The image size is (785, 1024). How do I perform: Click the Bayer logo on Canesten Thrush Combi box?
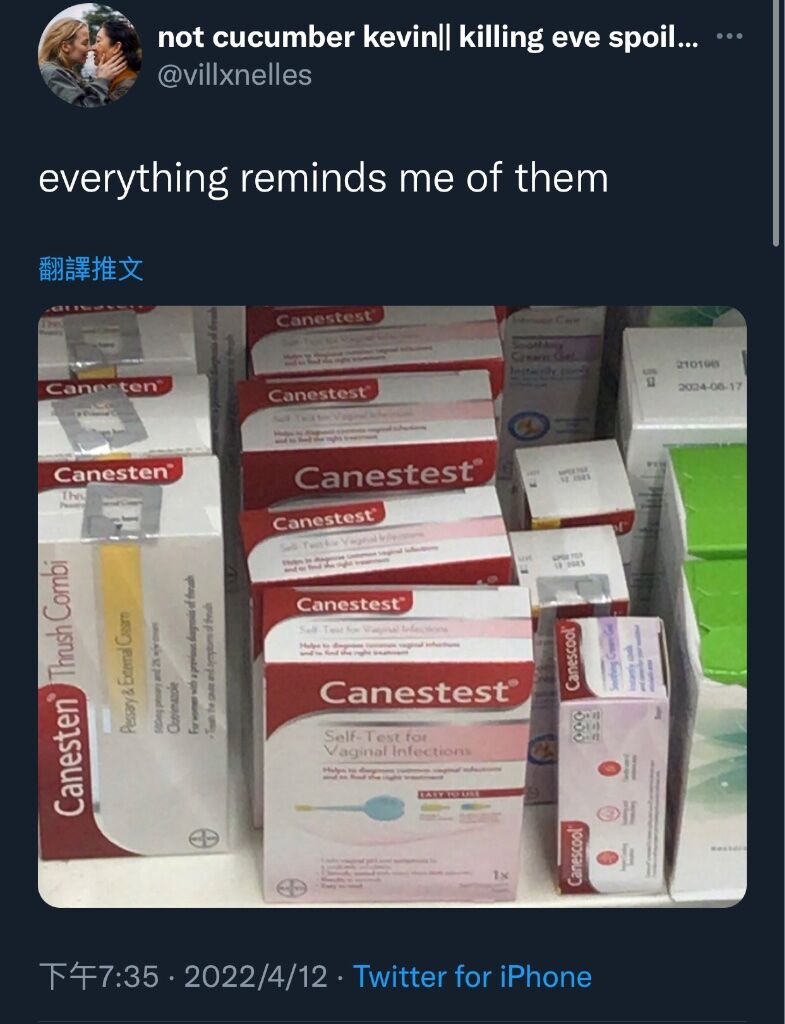click(x=199, y=838)
